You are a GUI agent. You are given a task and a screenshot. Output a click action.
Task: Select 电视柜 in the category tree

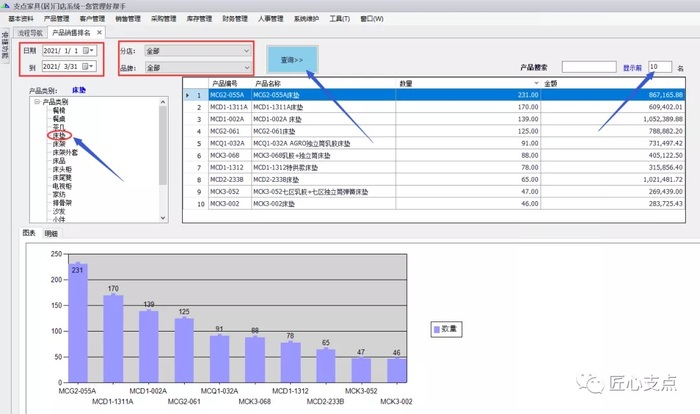(62, 186)
